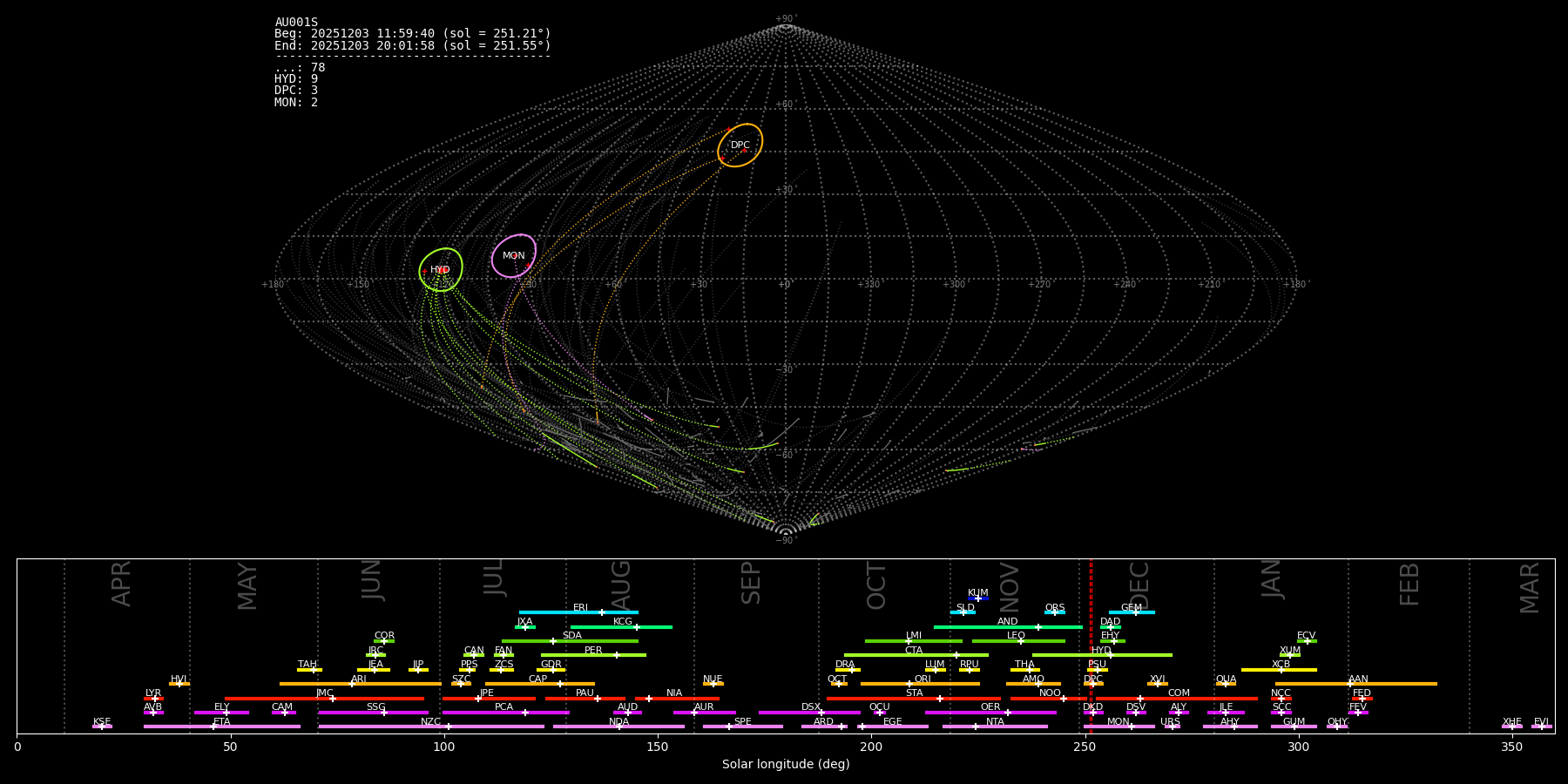Click the 250 tick label on the axis
The height and width of the screenshot is (784, 1568).
tap(1085, 747)
